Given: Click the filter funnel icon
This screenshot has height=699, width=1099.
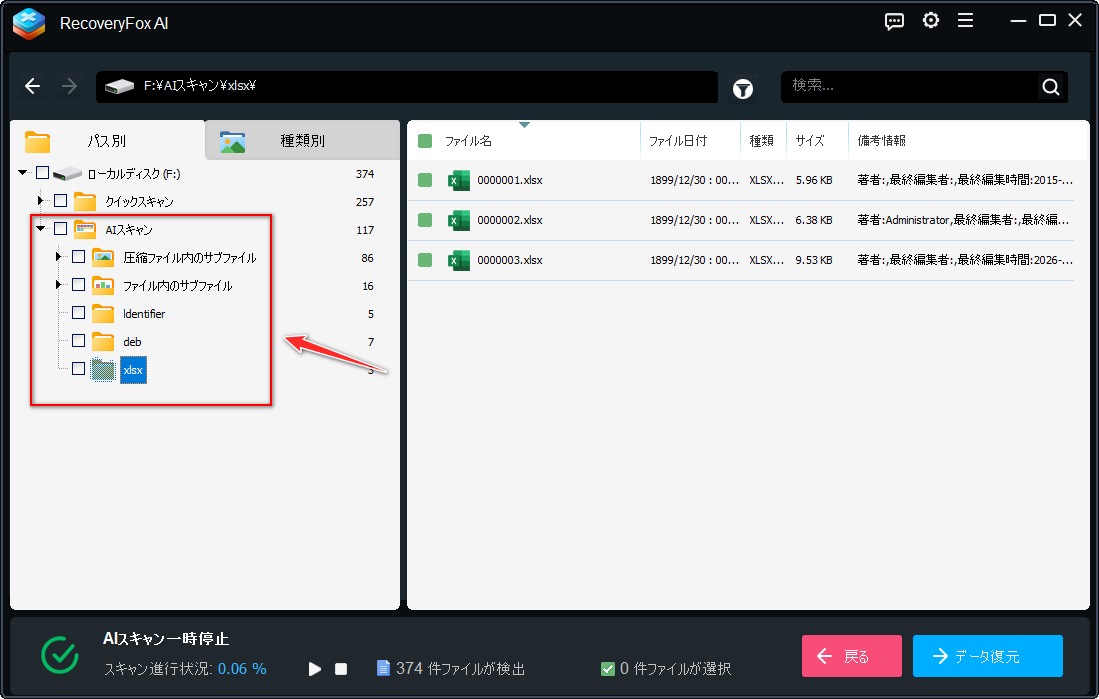Looking at the screenshot, I should pos(743,88).
